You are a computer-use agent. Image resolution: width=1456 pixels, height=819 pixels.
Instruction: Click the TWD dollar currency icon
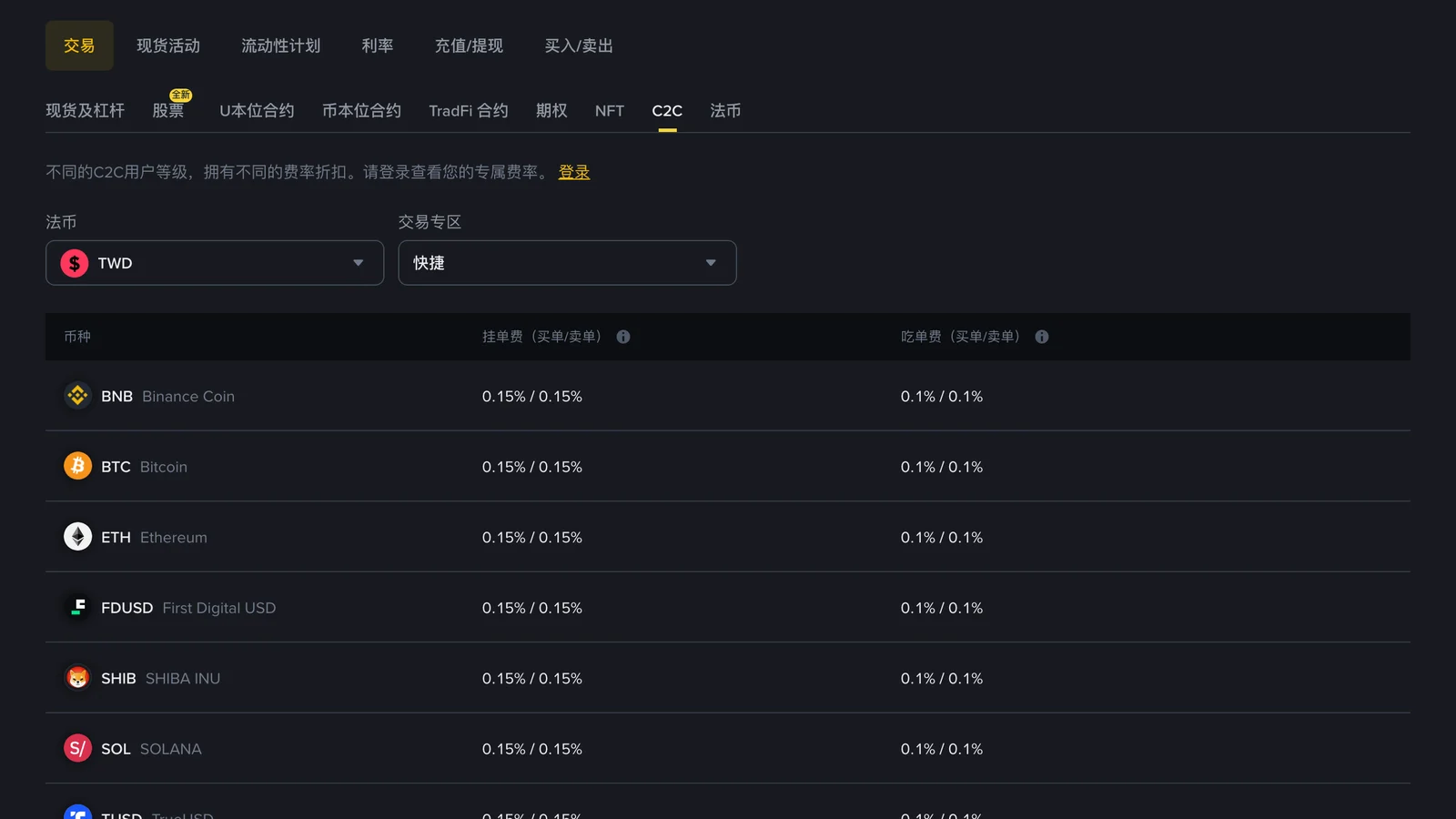[75, 263]
